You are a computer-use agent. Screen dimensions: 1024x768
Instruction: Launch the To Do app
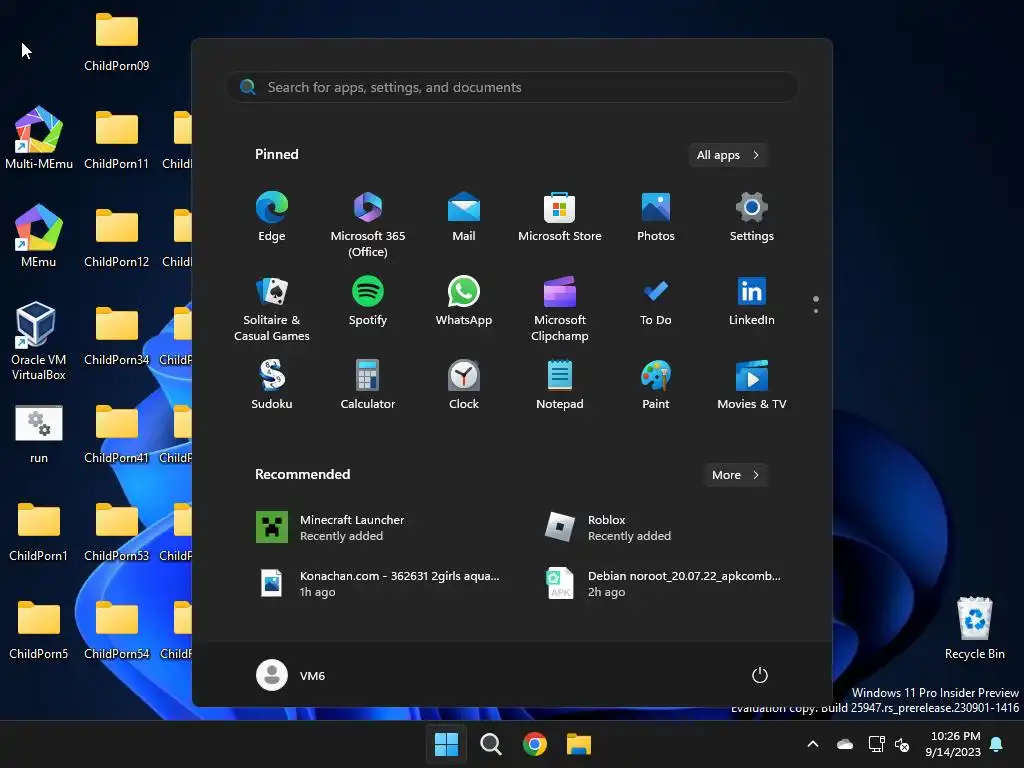tap(656, 301)
